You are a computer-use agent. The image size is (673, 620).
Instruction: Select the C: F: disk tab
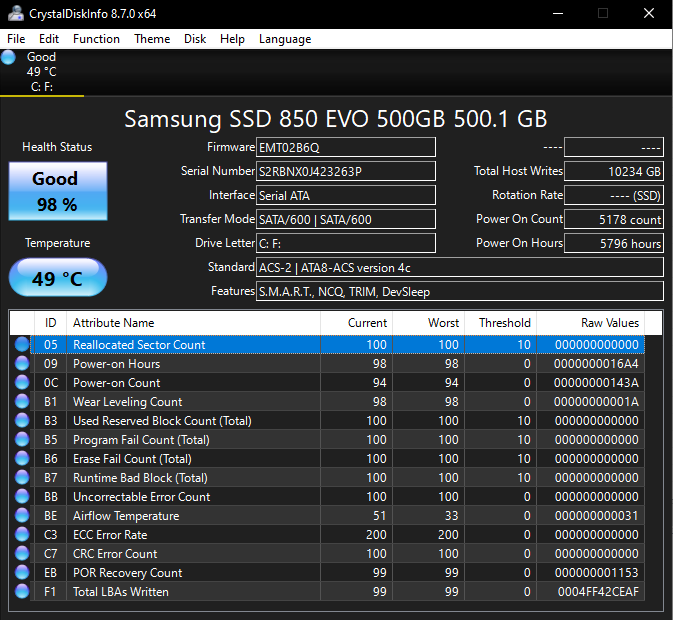(42, 72)
